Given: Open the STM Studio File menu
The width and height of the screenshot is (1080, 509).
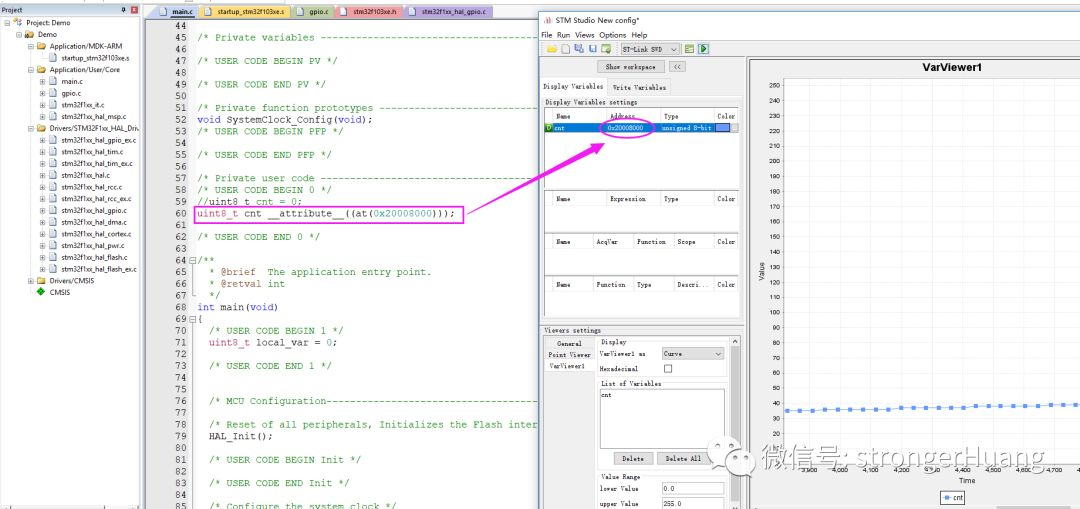Looking at the screenshot, I should tap(546, 35).
